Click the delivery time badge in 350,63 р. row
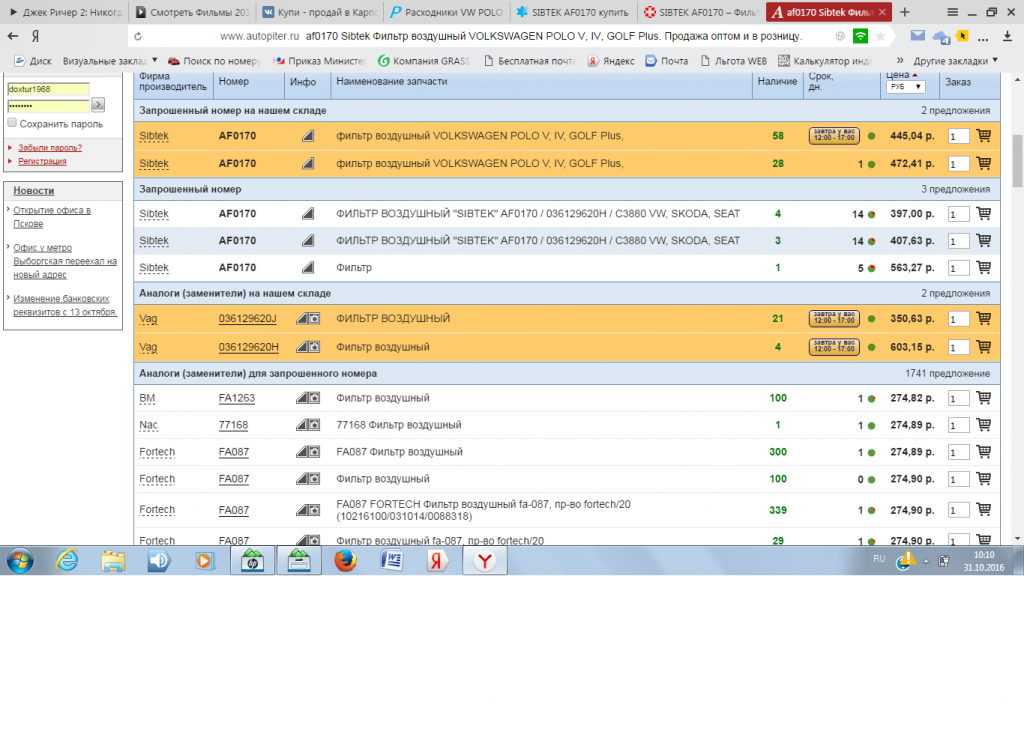Screen dimensions: 1024x752 click(x=834, y=319)
